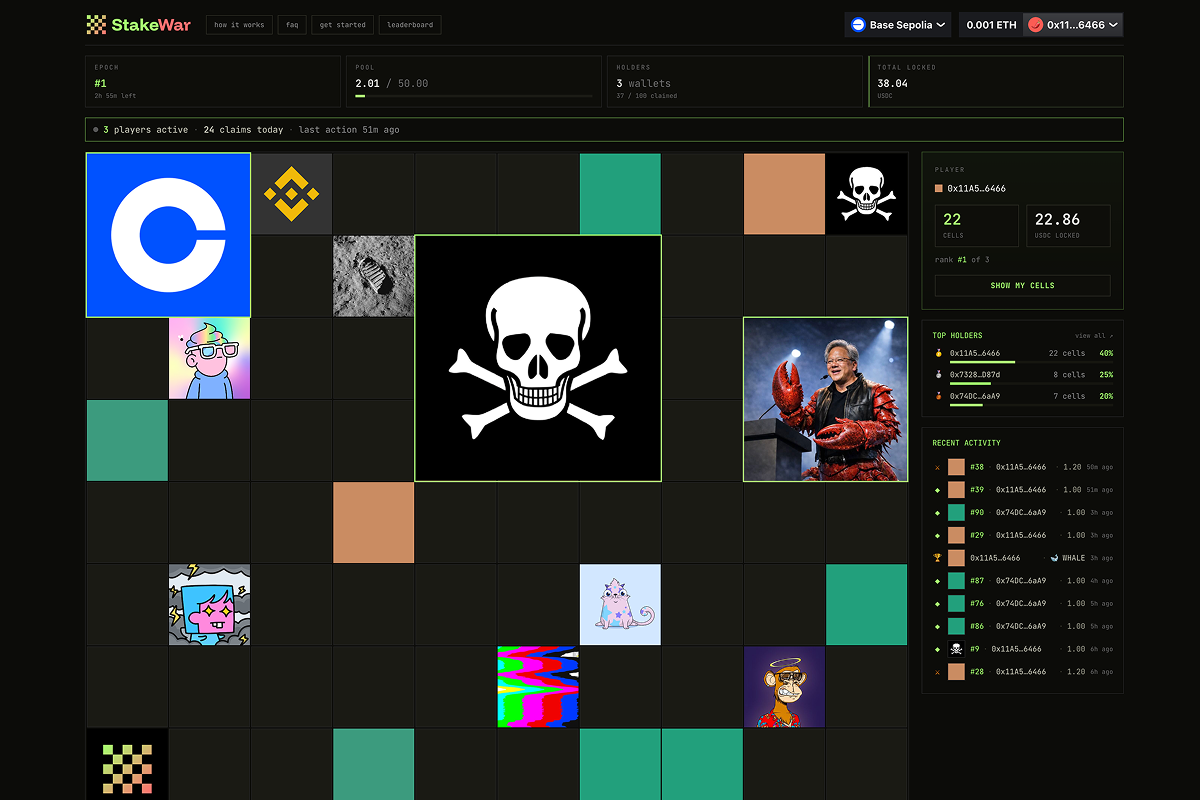Select the tan cell left of the small skull
The width and height of the screenshot is (1200, 800).
click(x=785, y=194)
